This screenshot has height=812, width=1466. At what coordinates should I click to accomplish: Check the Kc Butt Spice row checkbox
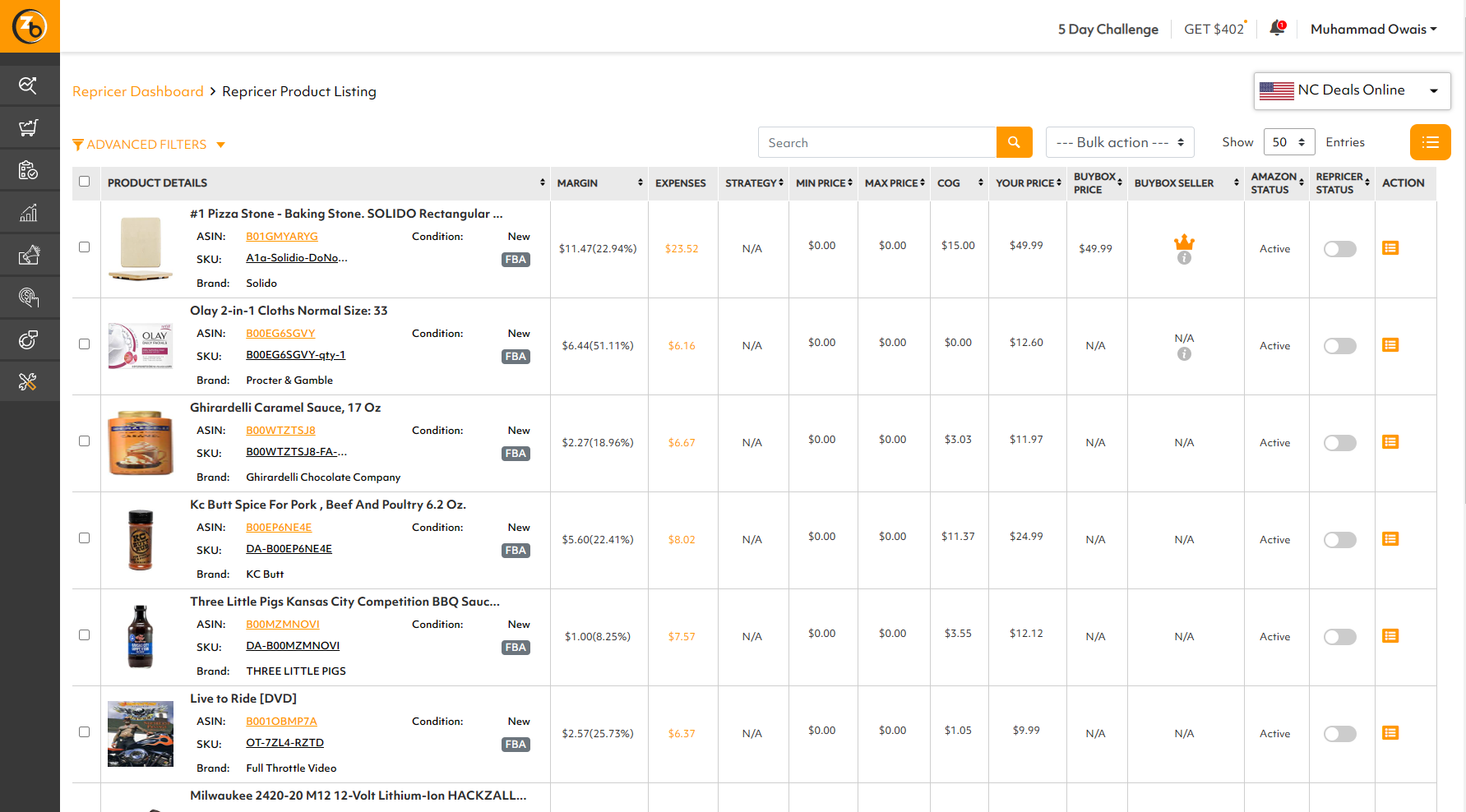84,538
